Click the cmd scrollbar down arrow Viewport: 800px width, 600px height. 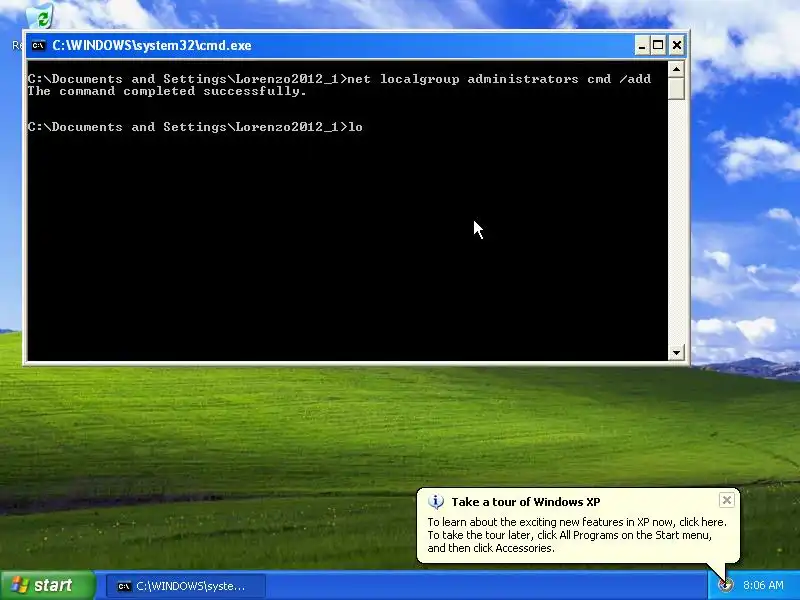click(676, 352)
